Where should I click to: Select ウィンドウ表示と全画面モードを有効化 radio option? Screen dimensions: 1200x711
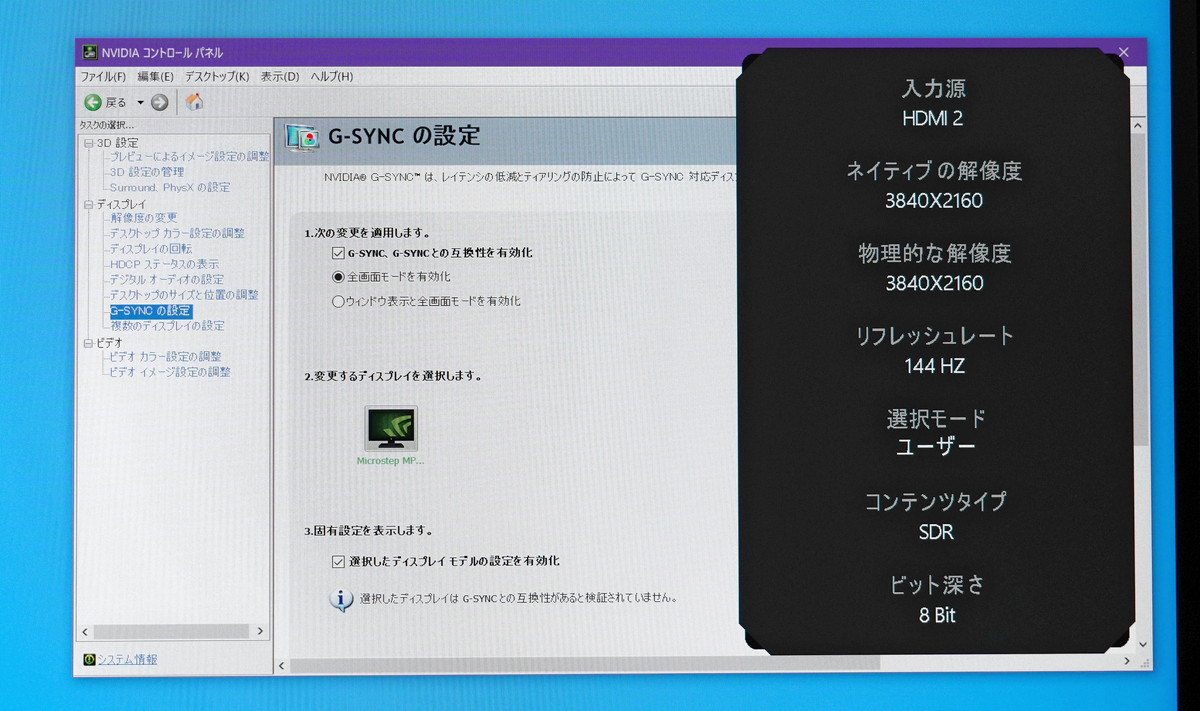pos(338,301)
